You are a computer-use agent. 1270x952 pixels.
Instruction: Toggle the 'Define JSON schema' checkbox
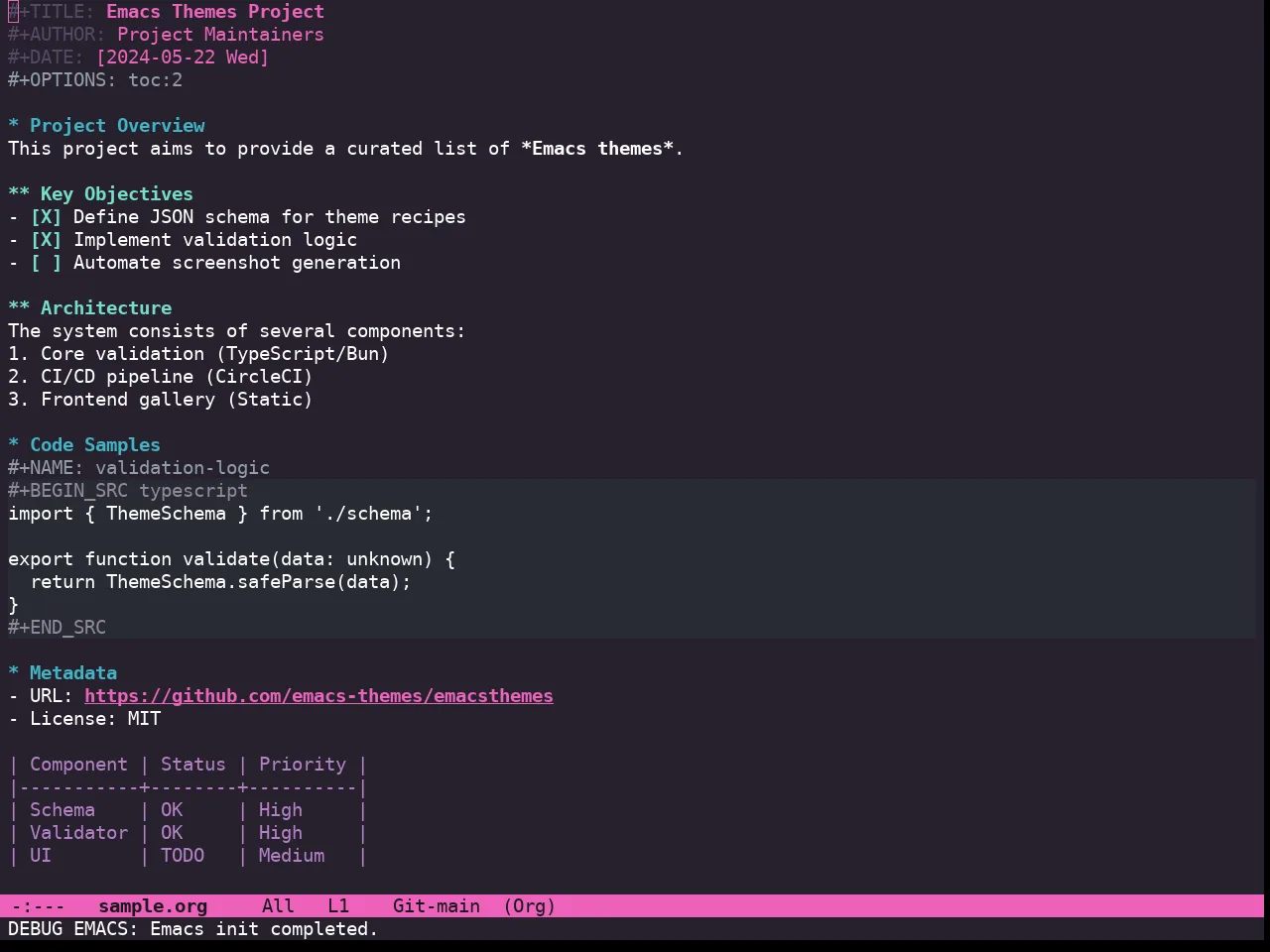(46, 217)
